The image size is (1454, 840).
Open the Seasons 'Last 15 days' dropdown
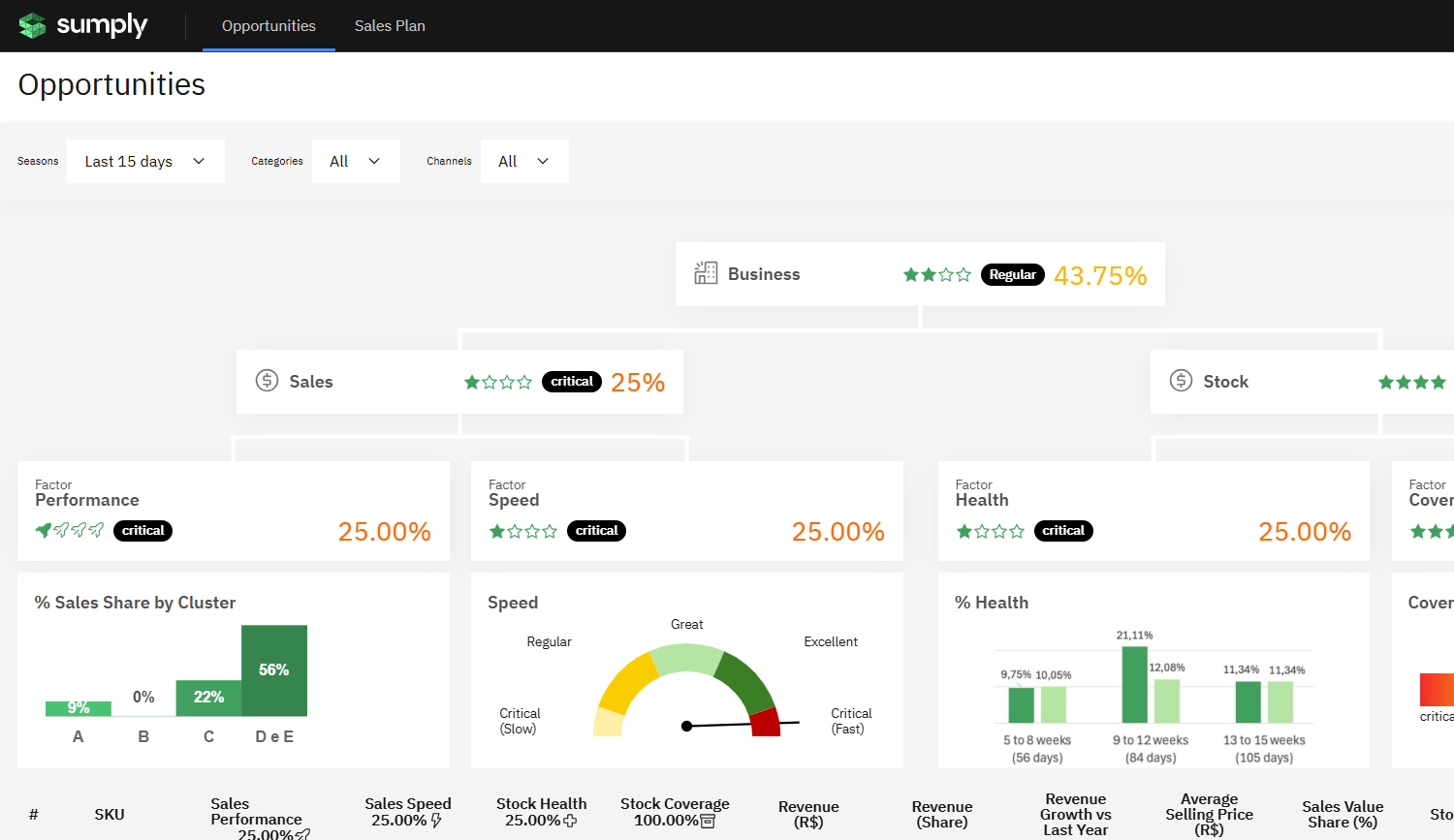[145, 161]
